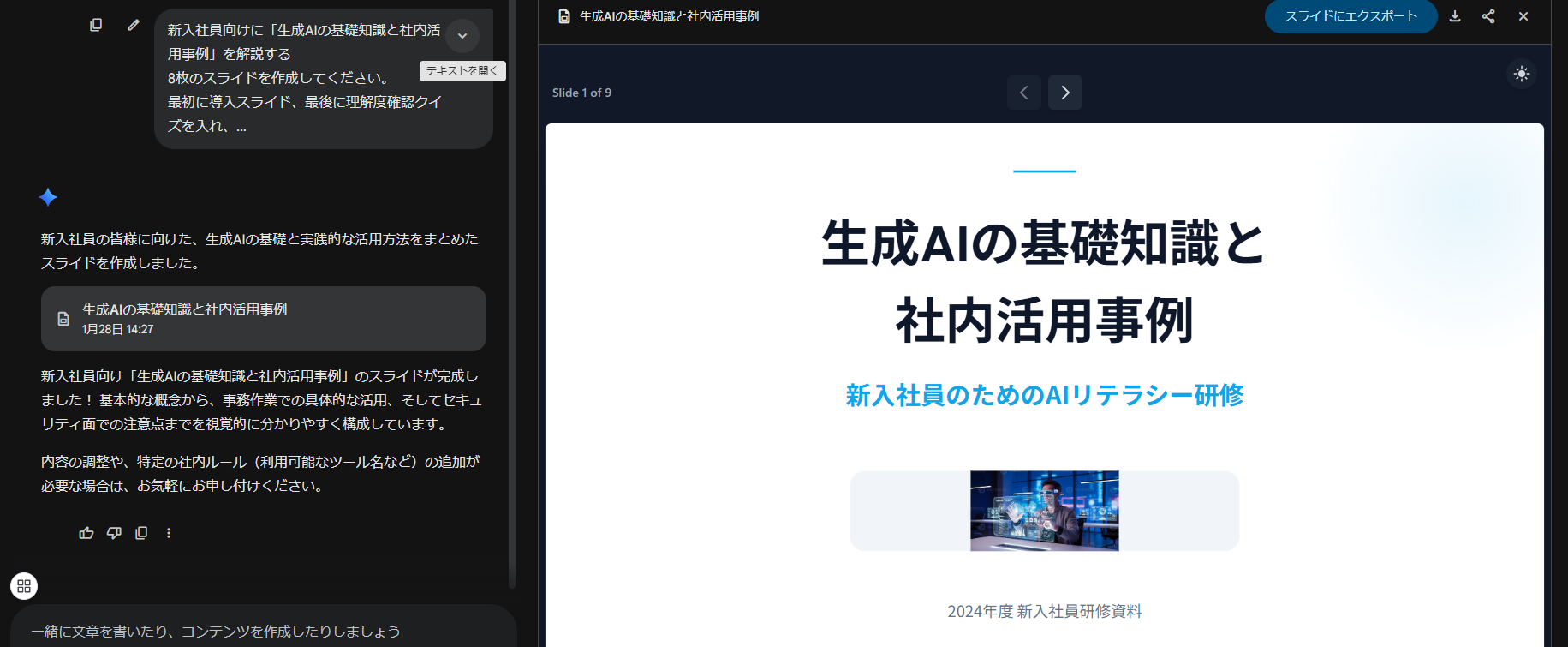Open the generated slide file card

point(263,319)
